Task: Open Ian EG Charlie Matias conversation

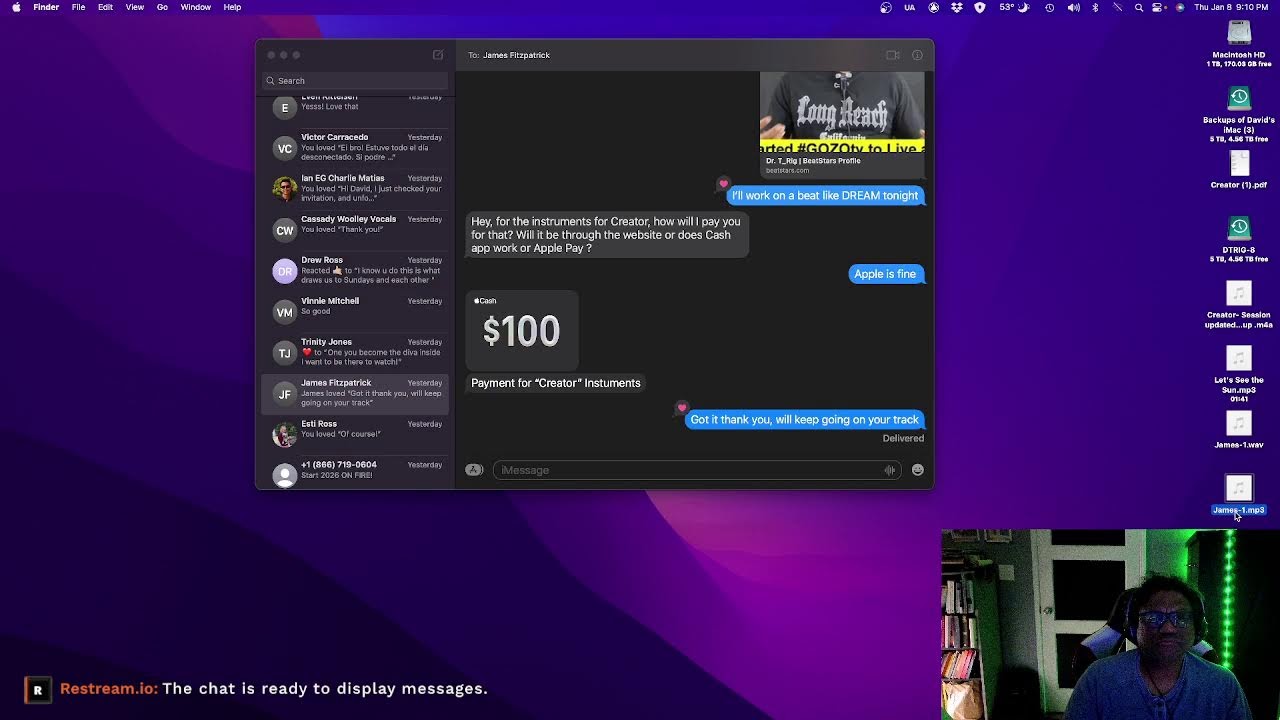Action: [x=355, y=189]
